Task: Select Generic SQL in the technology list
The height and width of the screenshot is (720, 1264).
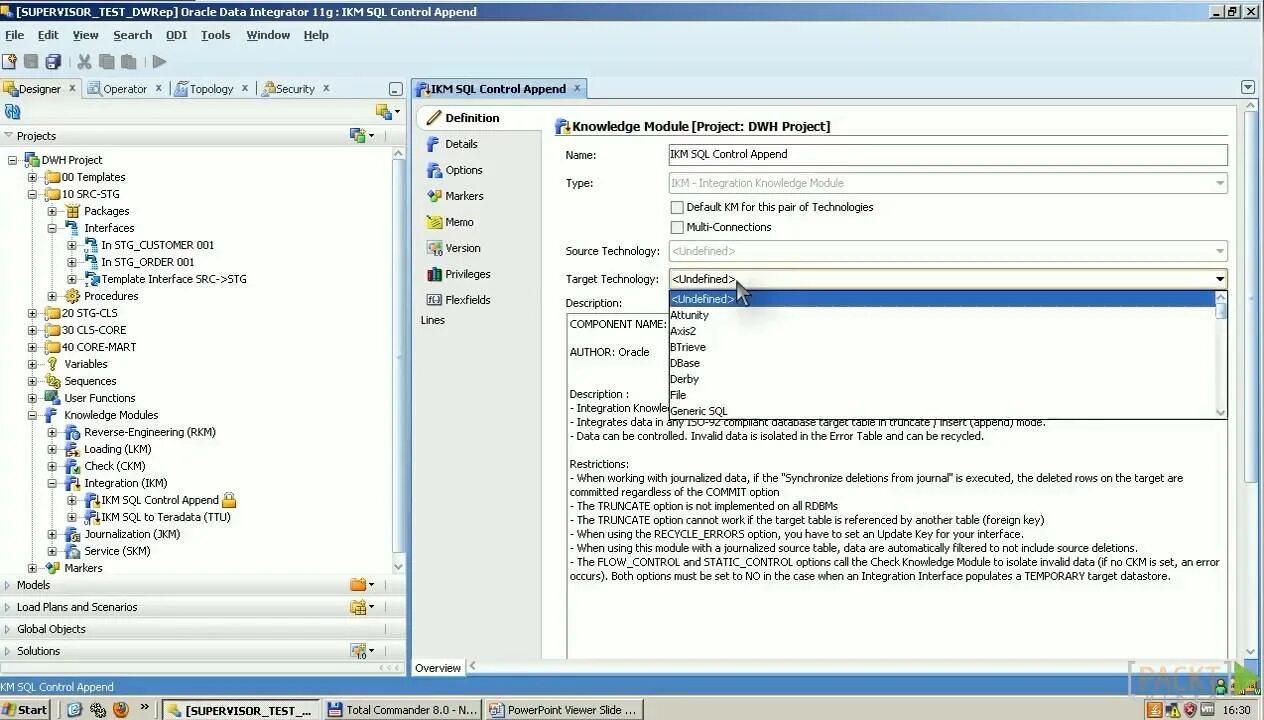Action: pos(942,411)
